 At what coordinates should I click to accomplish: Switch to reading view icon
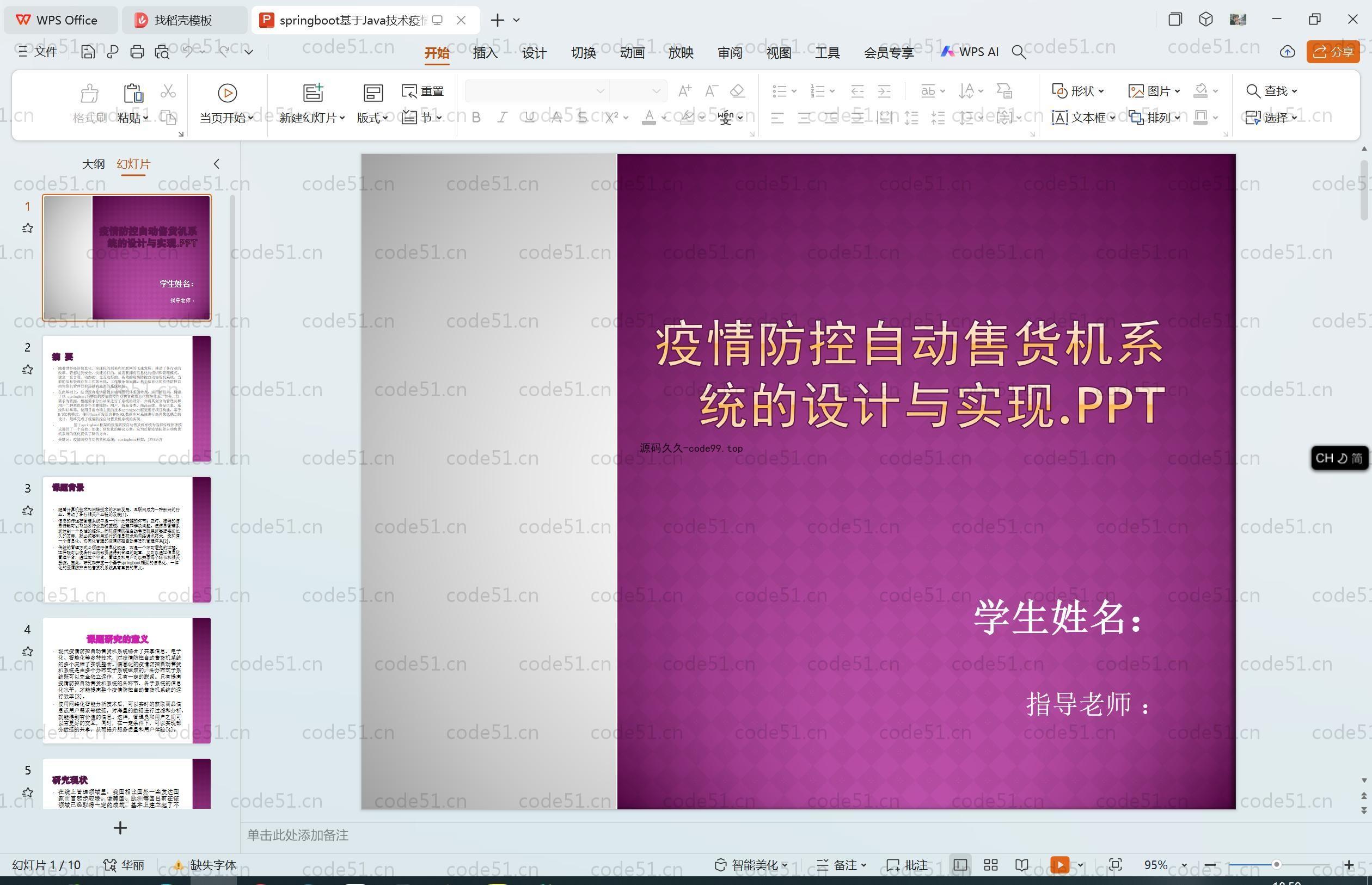1021,865
